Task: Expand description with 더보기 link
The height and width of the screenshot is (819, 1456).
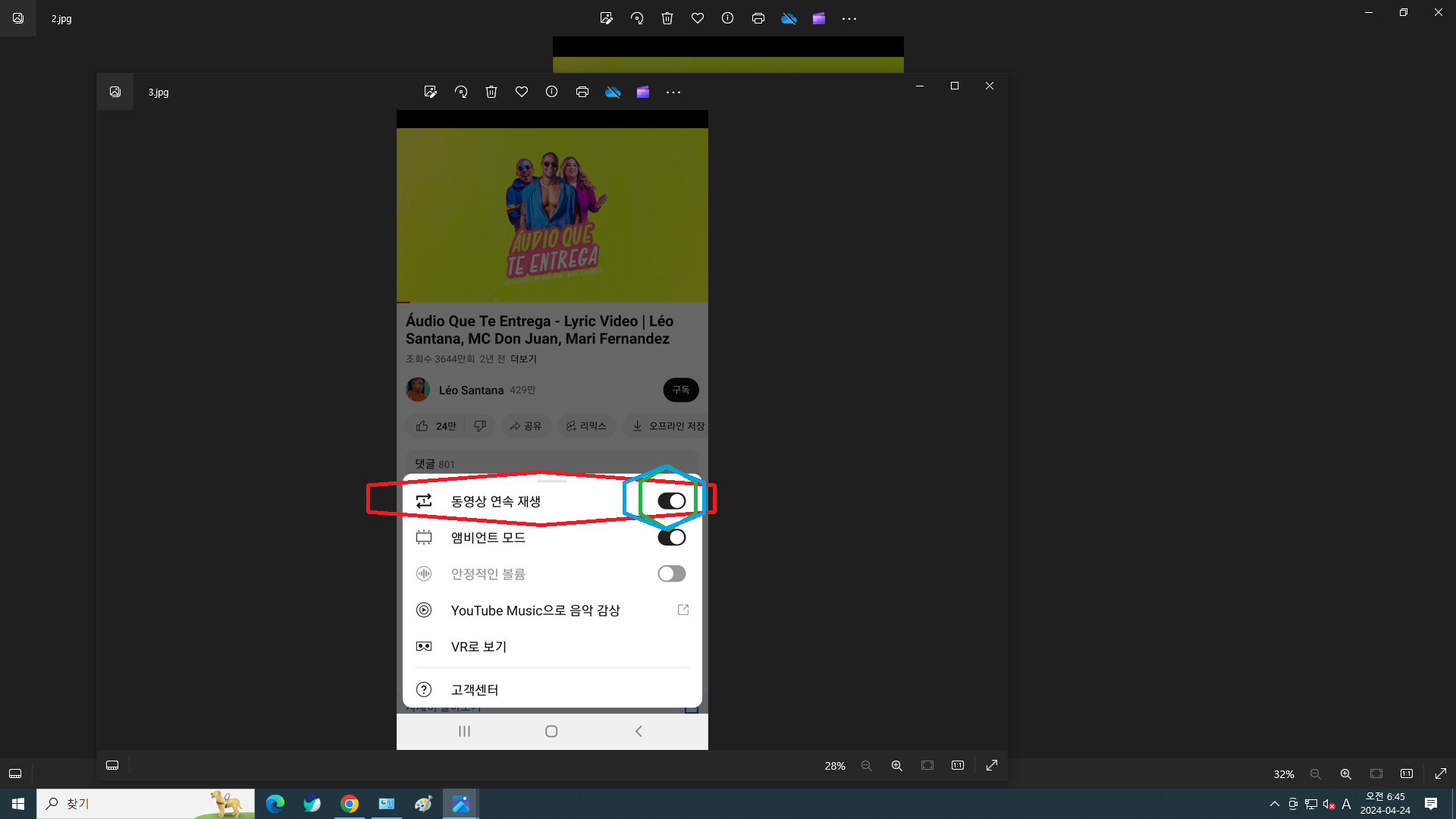Action: tap(523, 359)
